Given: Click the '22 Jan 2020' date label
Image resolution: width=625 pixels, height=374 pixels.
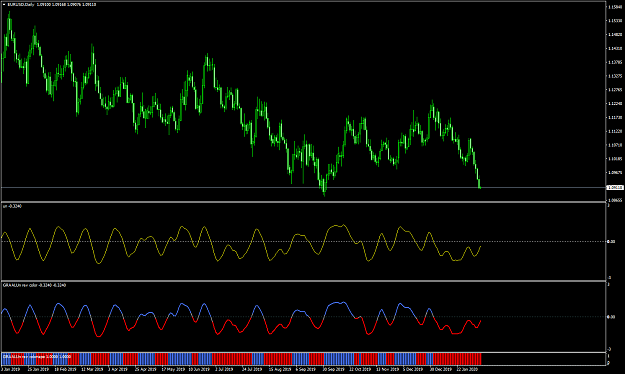Looking at the screenshot, I should [467, 369].
